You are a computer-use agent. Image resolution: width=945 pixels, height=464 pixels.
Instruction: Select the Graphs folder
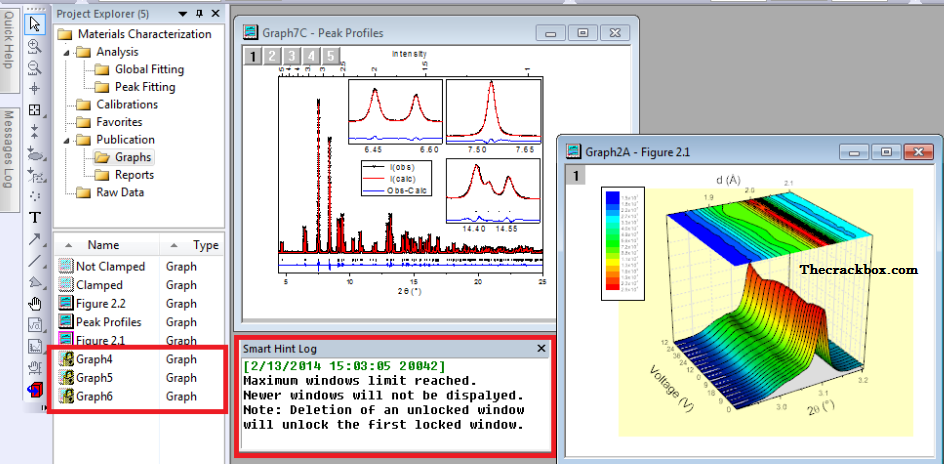(x=133, y=157)
